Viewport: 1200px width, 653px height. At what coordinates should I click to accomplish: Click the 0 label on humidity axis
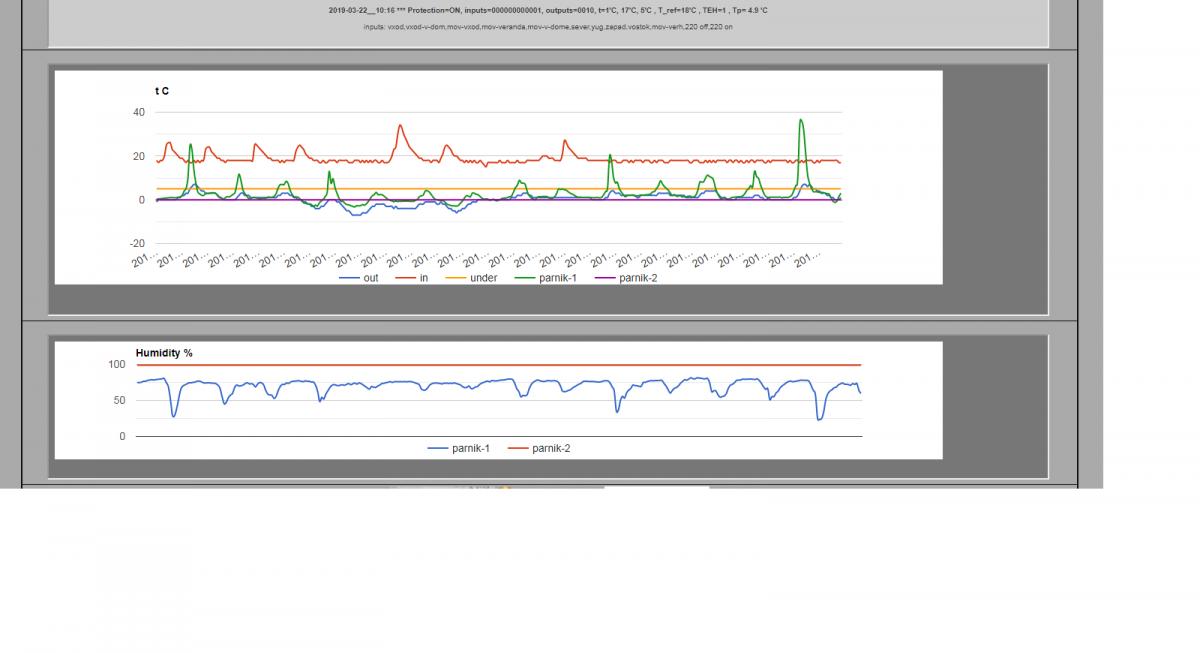pos(123,437)
